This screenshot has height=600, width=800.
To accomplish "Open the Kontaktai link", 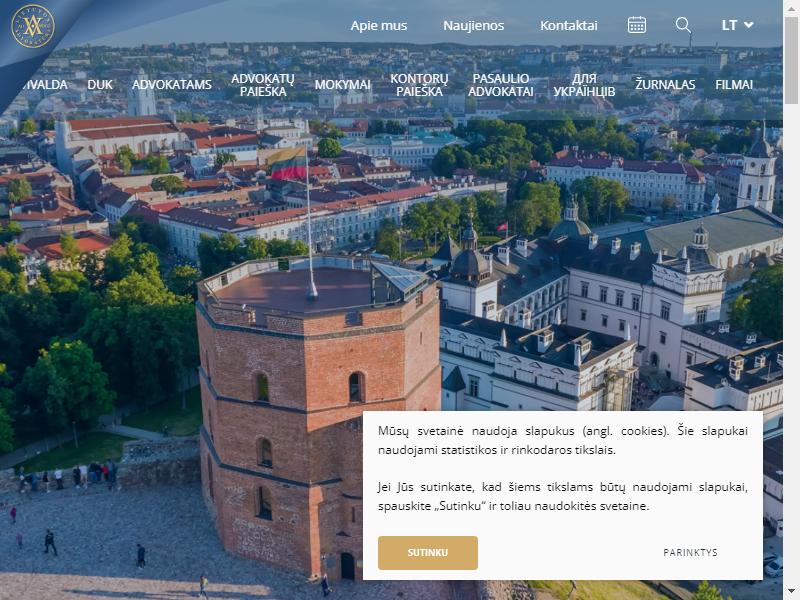I will (568, 26).
